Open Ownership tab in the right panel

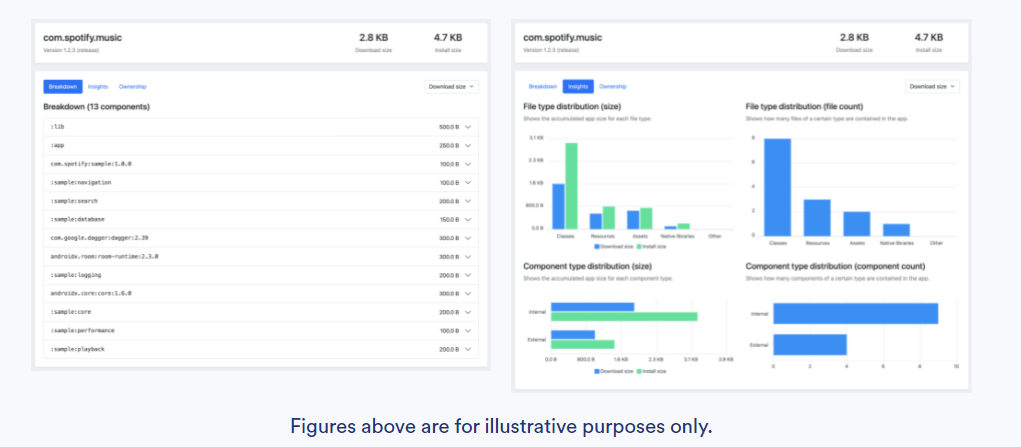pyautogui.click(x=613, y=87)
